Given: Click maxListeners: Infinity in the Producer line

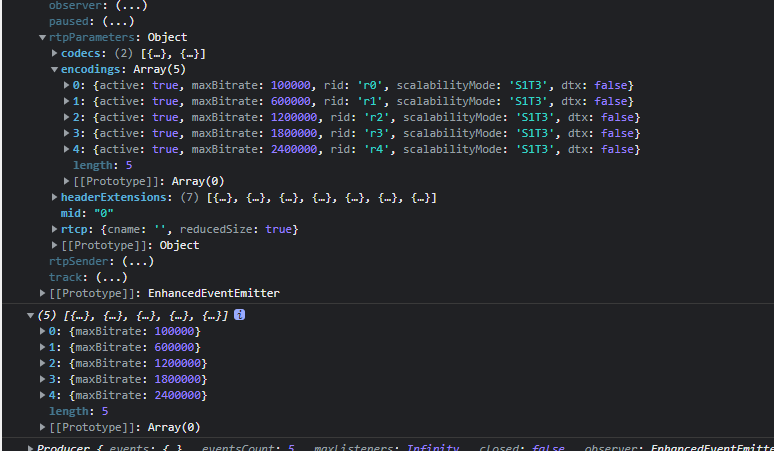Looking at the screenshot, I should click(387, 448).
